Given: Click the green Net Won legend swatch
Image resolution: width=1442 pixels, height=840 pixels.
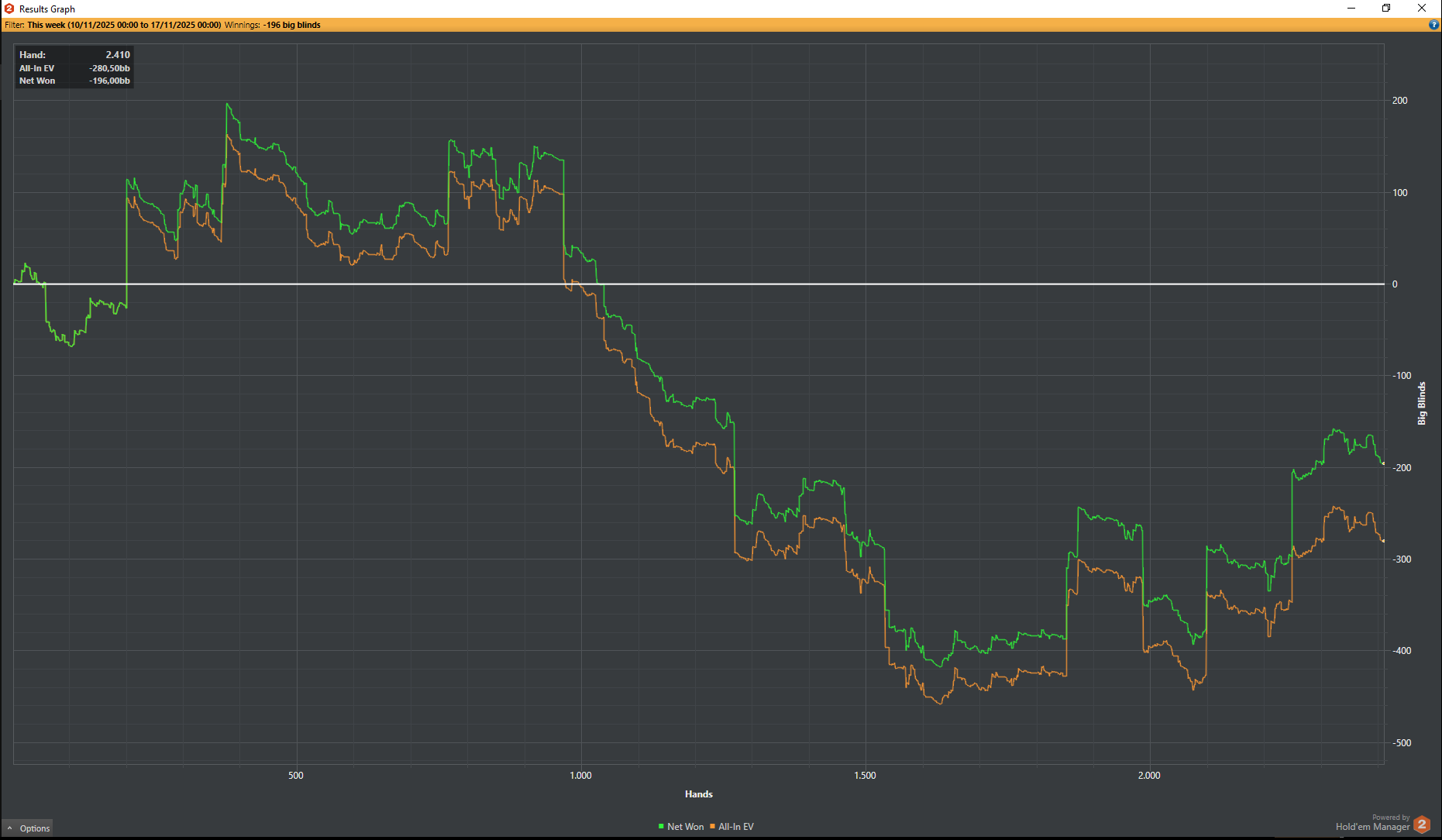Looking at the screenshot, I should click(x=661, y=827).
